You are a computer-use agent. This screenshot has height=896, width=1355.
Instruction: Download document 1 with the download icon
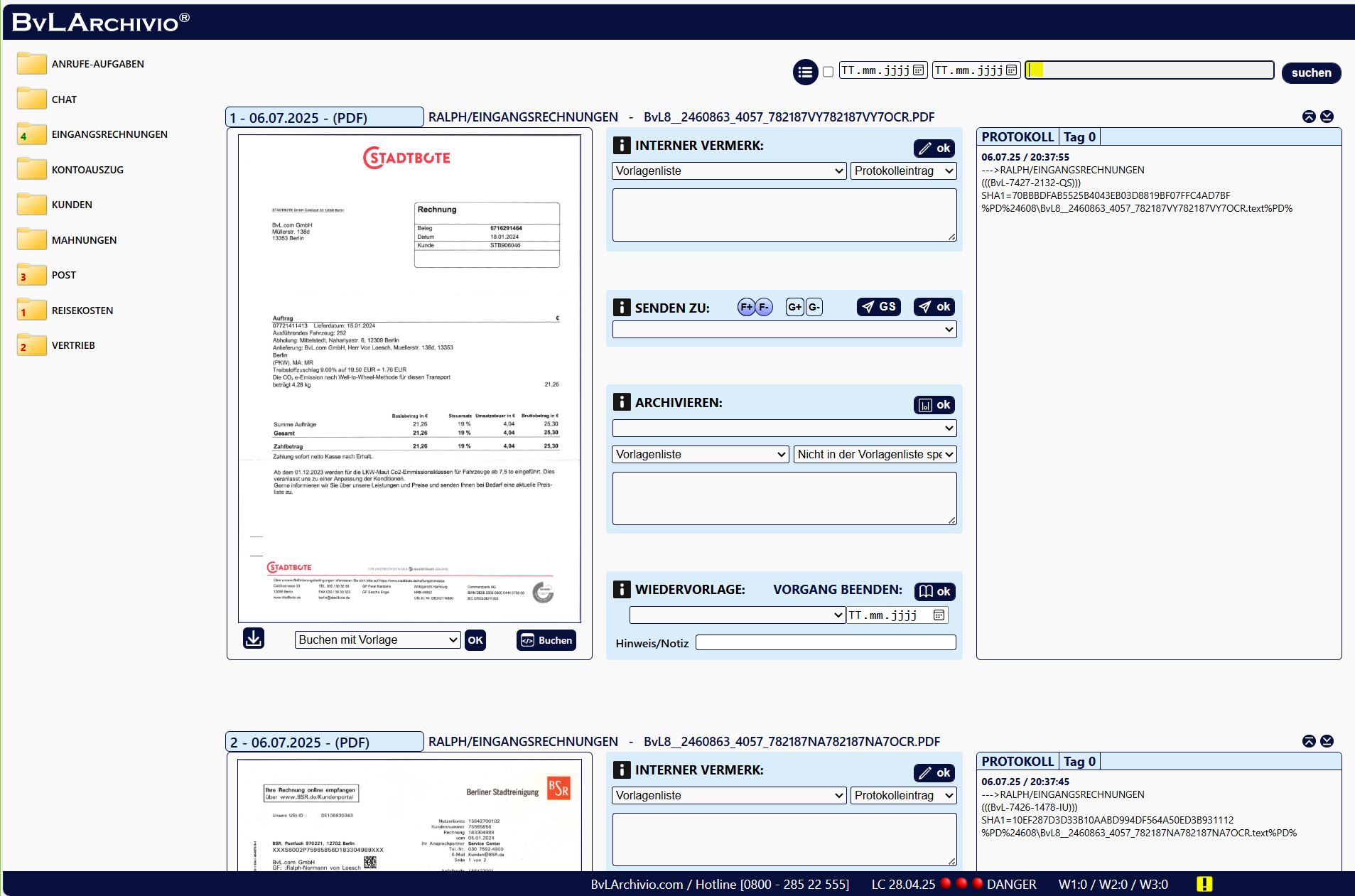[254, 638]
